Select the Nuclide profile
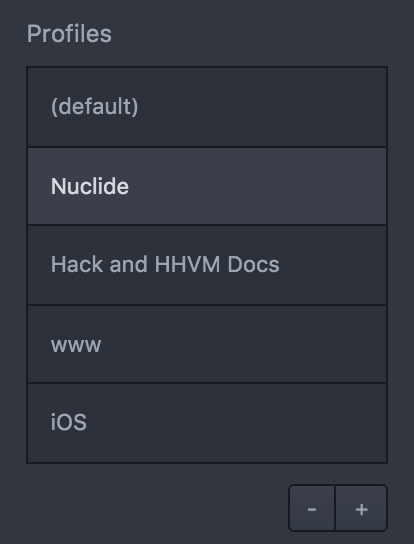 [207, 186]
